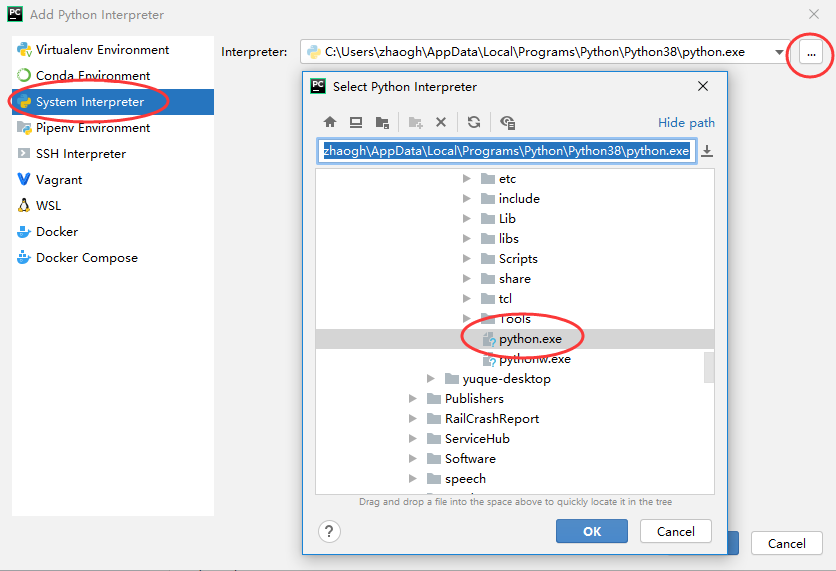Screen dimensions: 836x571
Task: Choose Docker in the sidebar
Action: click(x=112, y=232)
